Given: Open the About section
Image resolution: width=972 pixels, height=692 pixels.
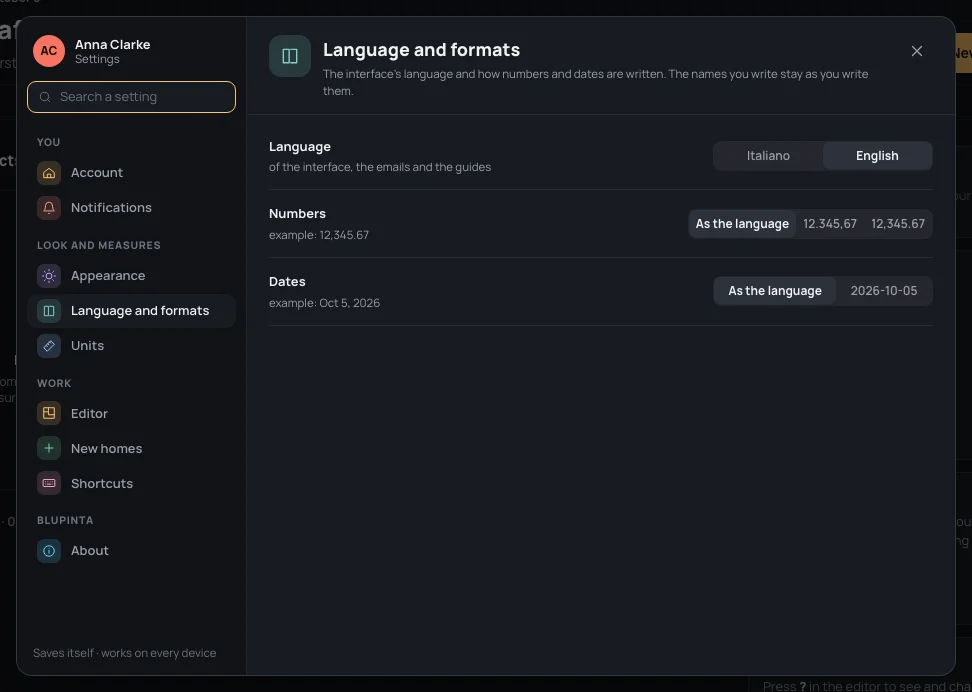Looking at the screenshot, I should [131, 551].
